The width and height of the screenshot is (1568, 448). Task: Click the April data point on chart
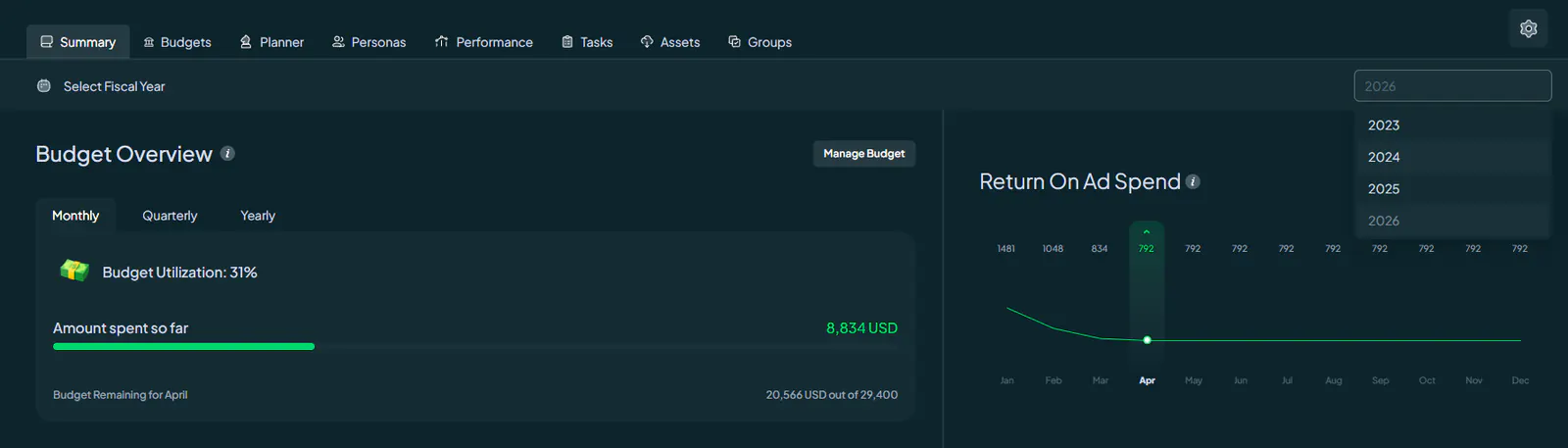[1147, 340]
